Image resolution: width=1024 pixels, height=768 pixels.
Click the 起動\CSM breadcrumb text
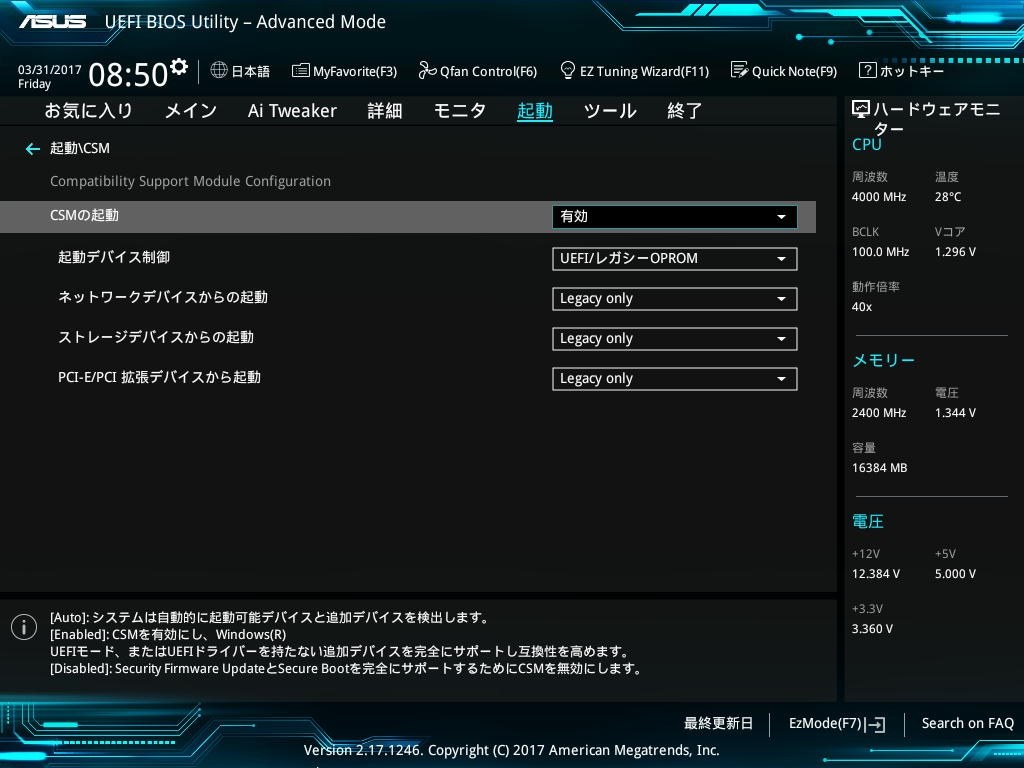pyautogui.click(x=80, y=149)
